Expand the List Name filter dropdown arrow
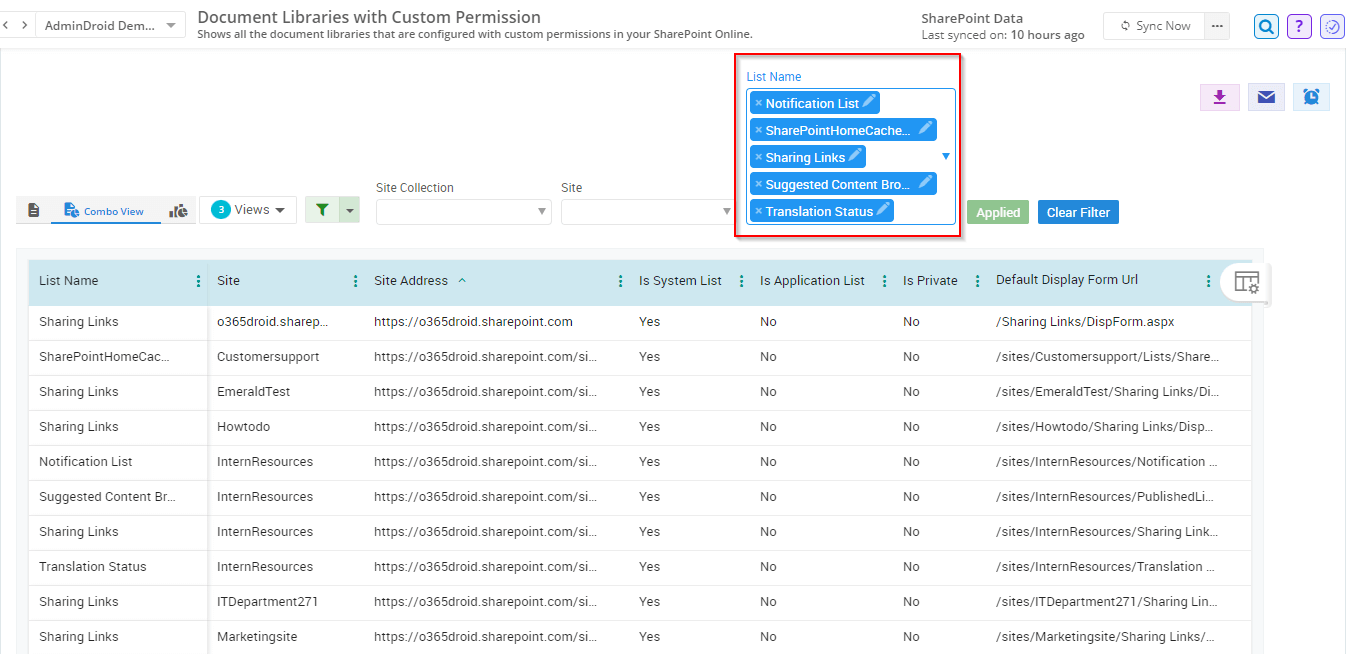The height and width of the screenshot is (654, 1346). pyautogui.click(x=945, y=157)
